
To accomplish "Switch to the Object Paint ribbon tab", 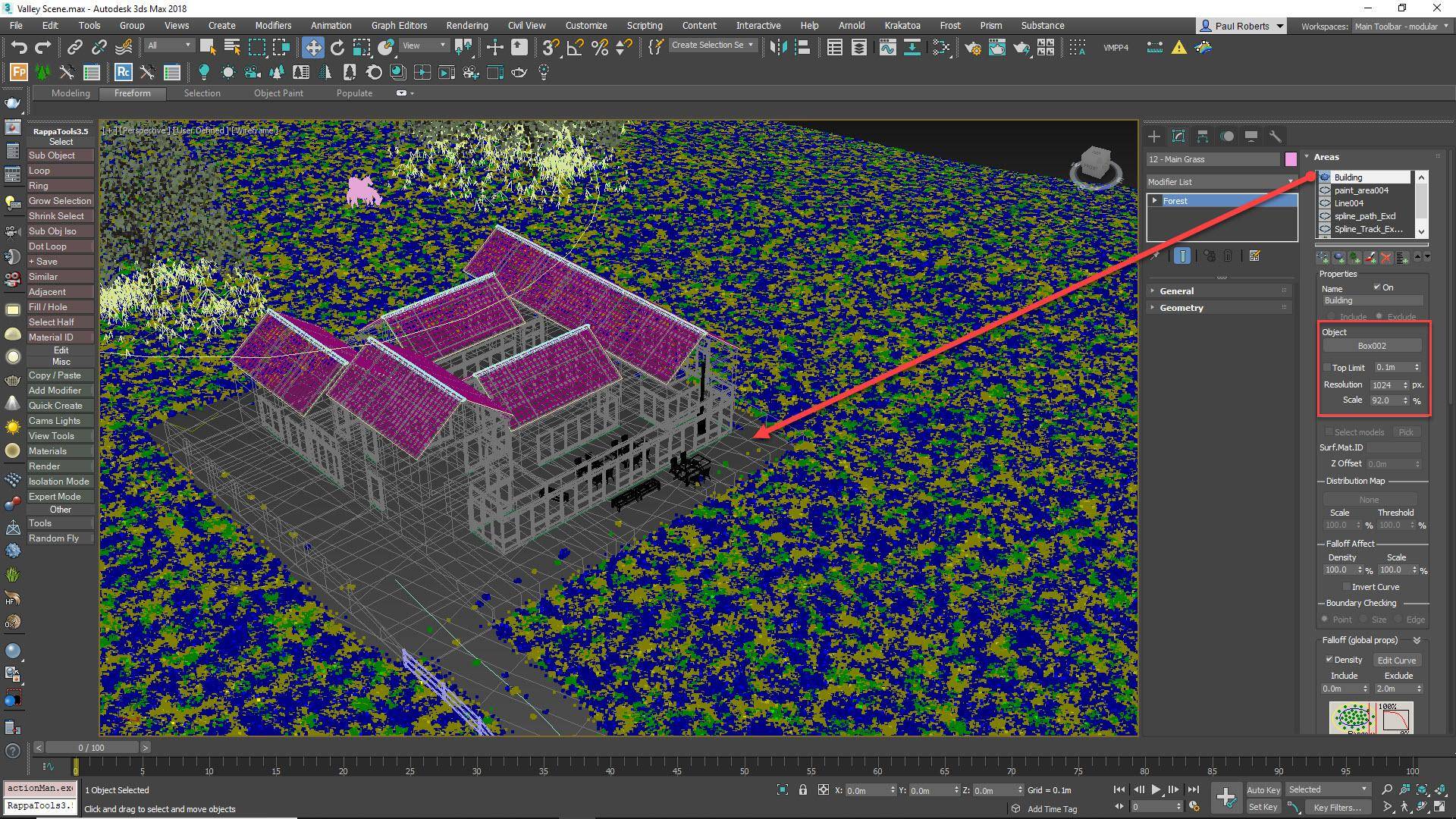I will pos(278,93).
